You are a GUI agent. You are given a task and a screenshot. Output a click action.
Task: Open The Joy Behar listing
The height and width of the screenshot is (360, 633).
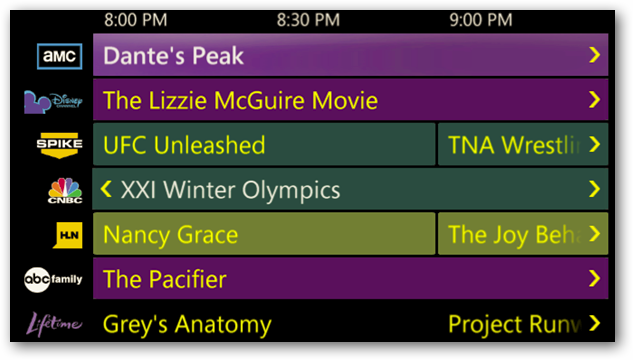(523, 234)
